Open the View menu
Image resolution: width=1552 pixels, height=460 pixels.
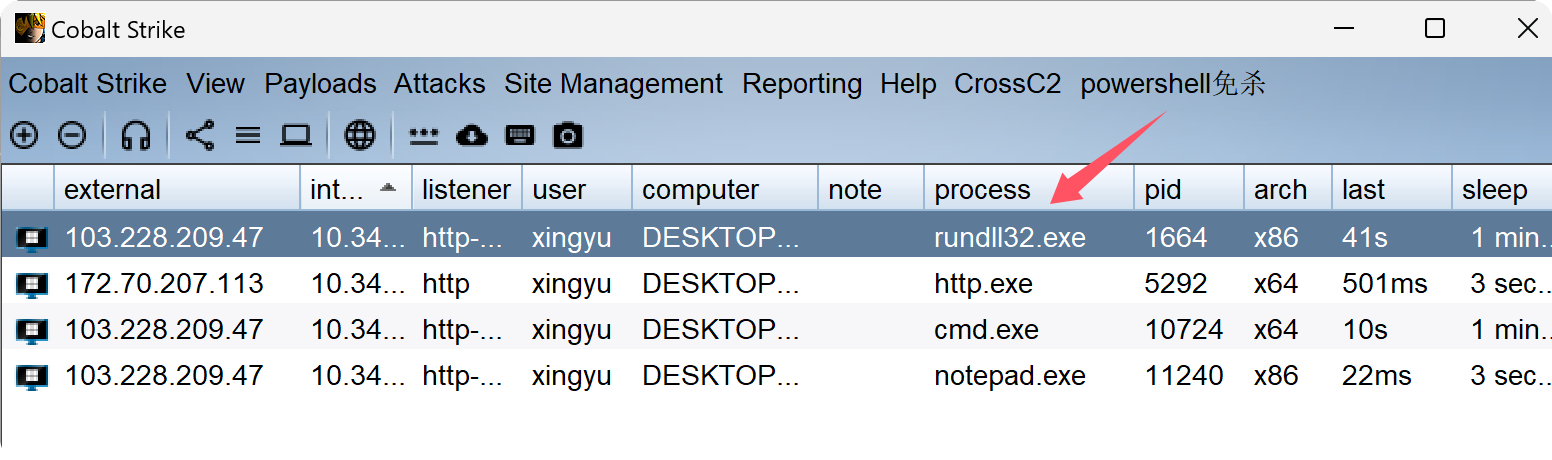pyautogui.click(x=216, y=84)
